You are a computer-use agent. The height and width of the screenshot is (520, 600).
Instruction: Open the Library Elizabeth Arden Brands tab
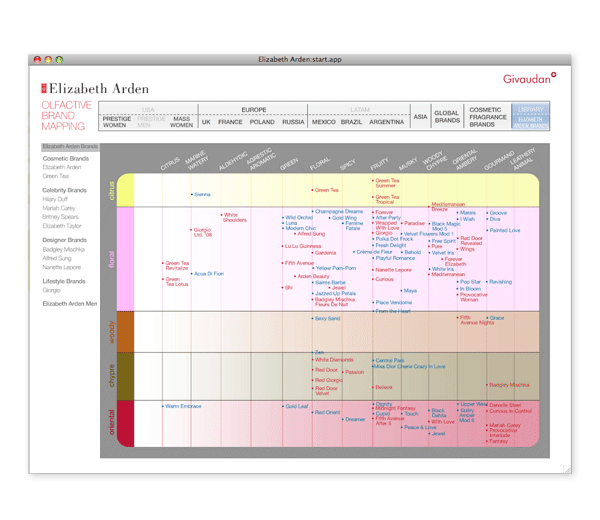pos(531,117)
